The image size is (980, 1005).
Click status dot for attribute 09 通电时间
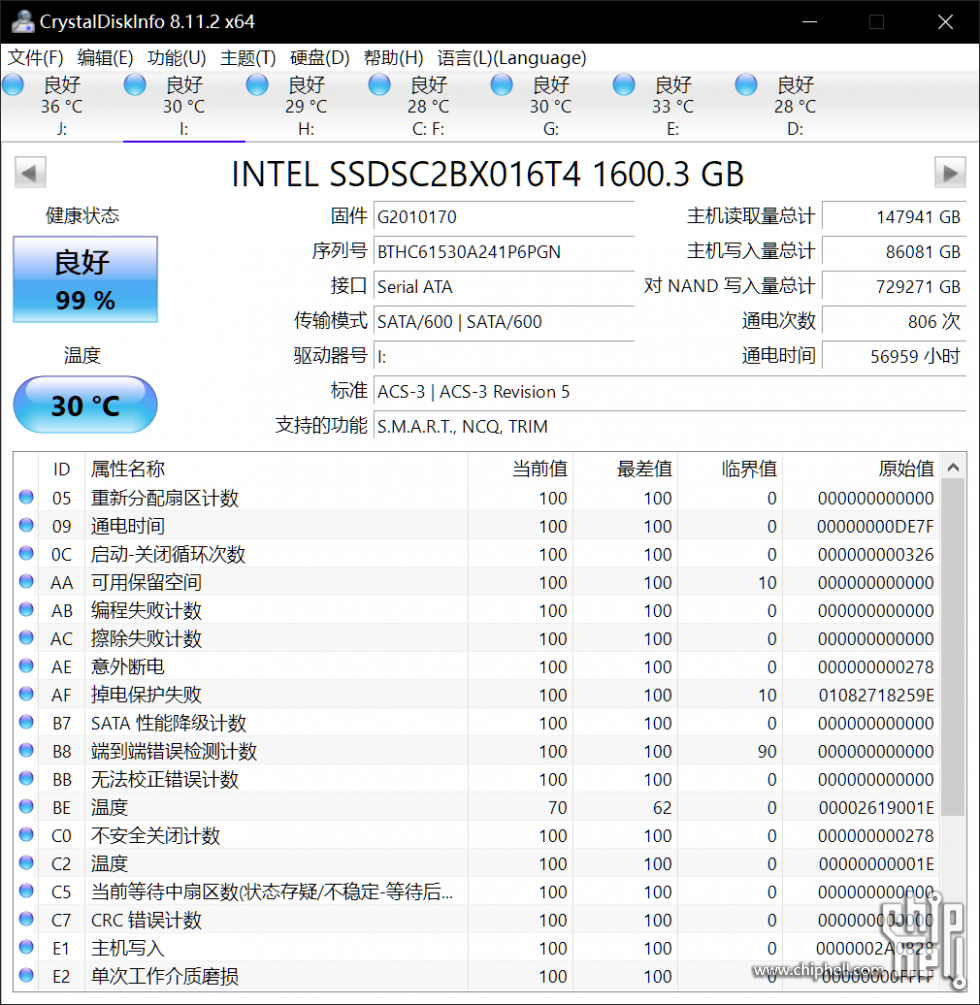pos(26,525)
